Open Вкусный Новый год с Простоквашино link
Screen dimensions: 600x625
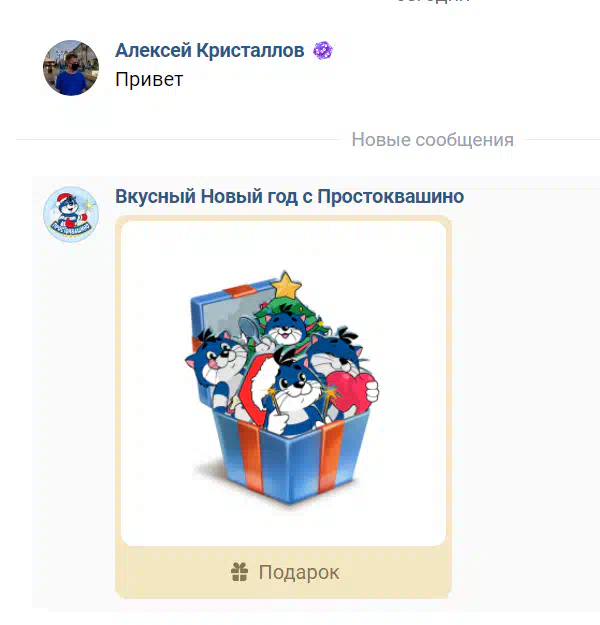(289, 197)
